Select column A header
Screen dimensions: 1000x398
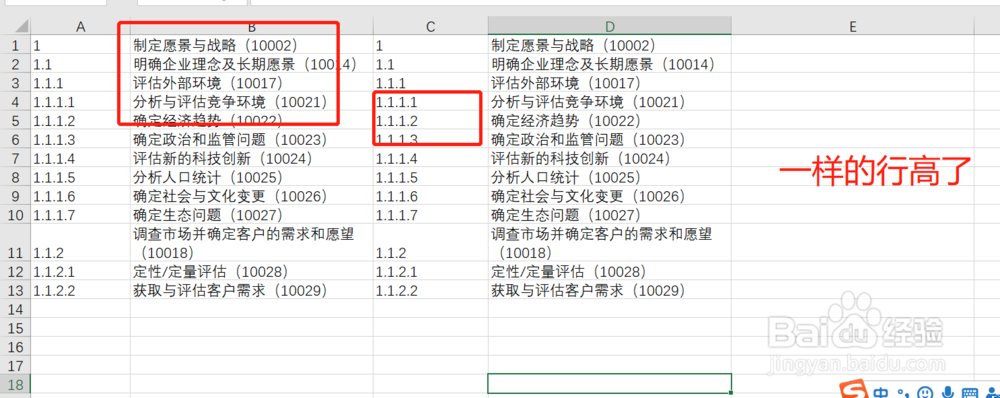(80, 26)
